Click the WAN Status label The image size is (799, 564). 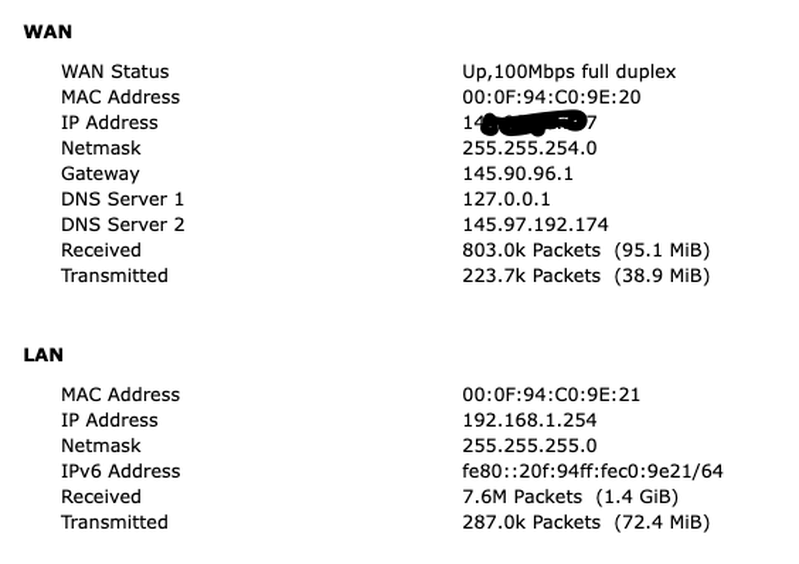(115, 72)
